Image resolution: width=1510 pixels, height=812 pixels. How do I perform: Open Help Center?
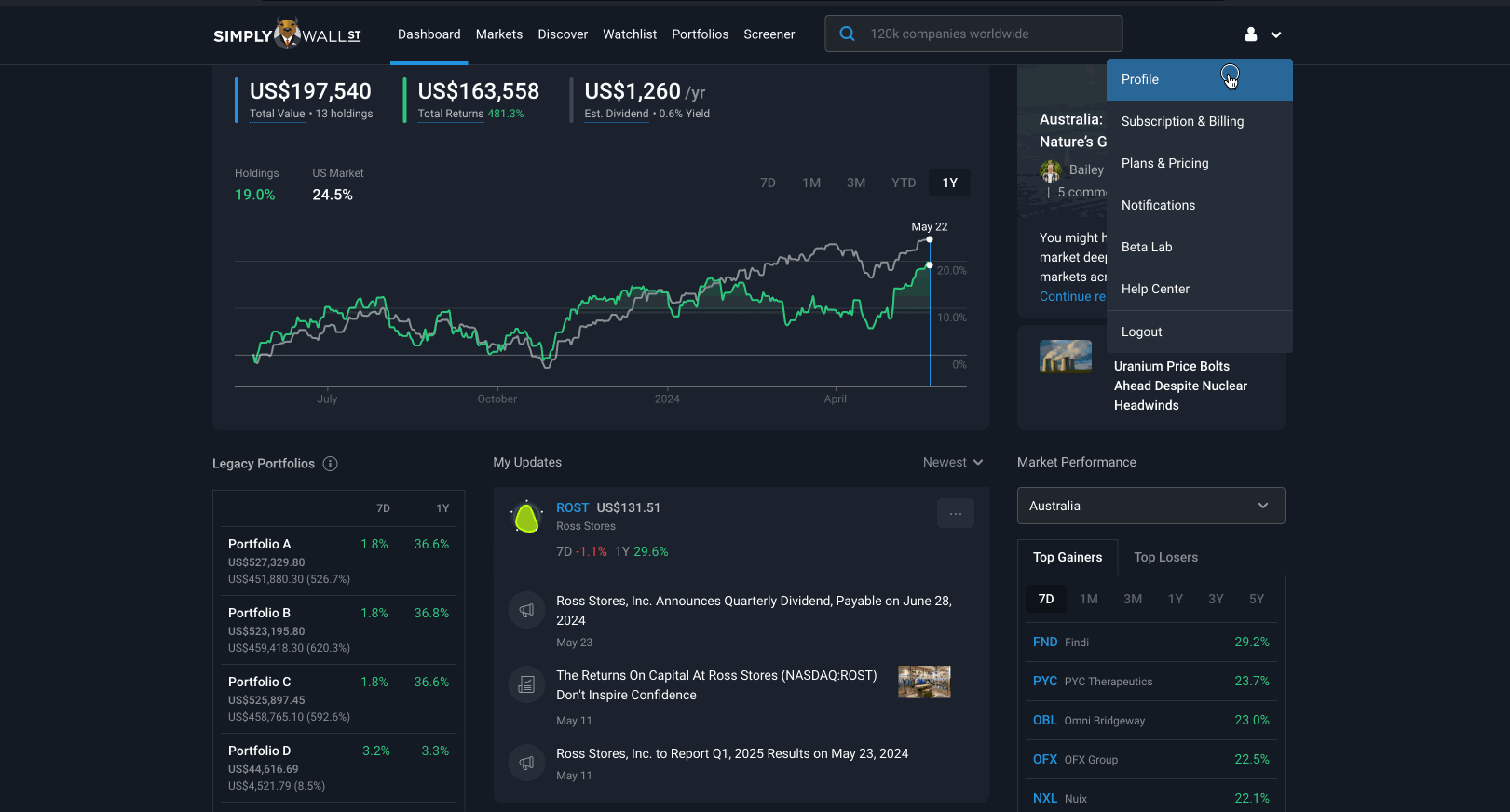[1200, 289]
